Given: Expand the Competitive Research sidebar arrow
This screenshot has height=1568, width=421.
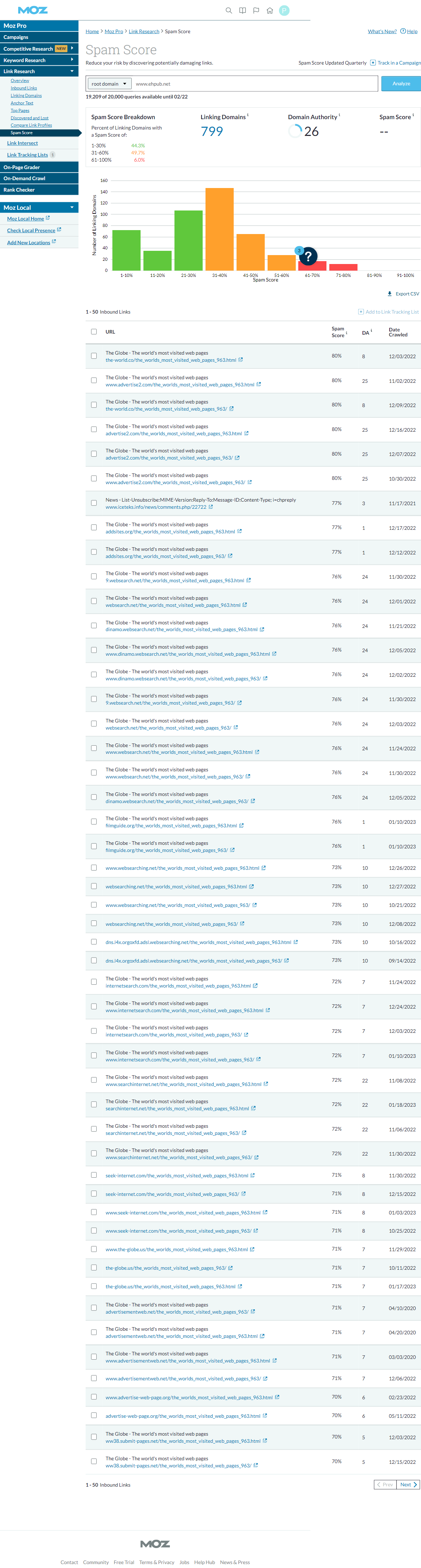Looking at the screenshot, I should point(72,48).
